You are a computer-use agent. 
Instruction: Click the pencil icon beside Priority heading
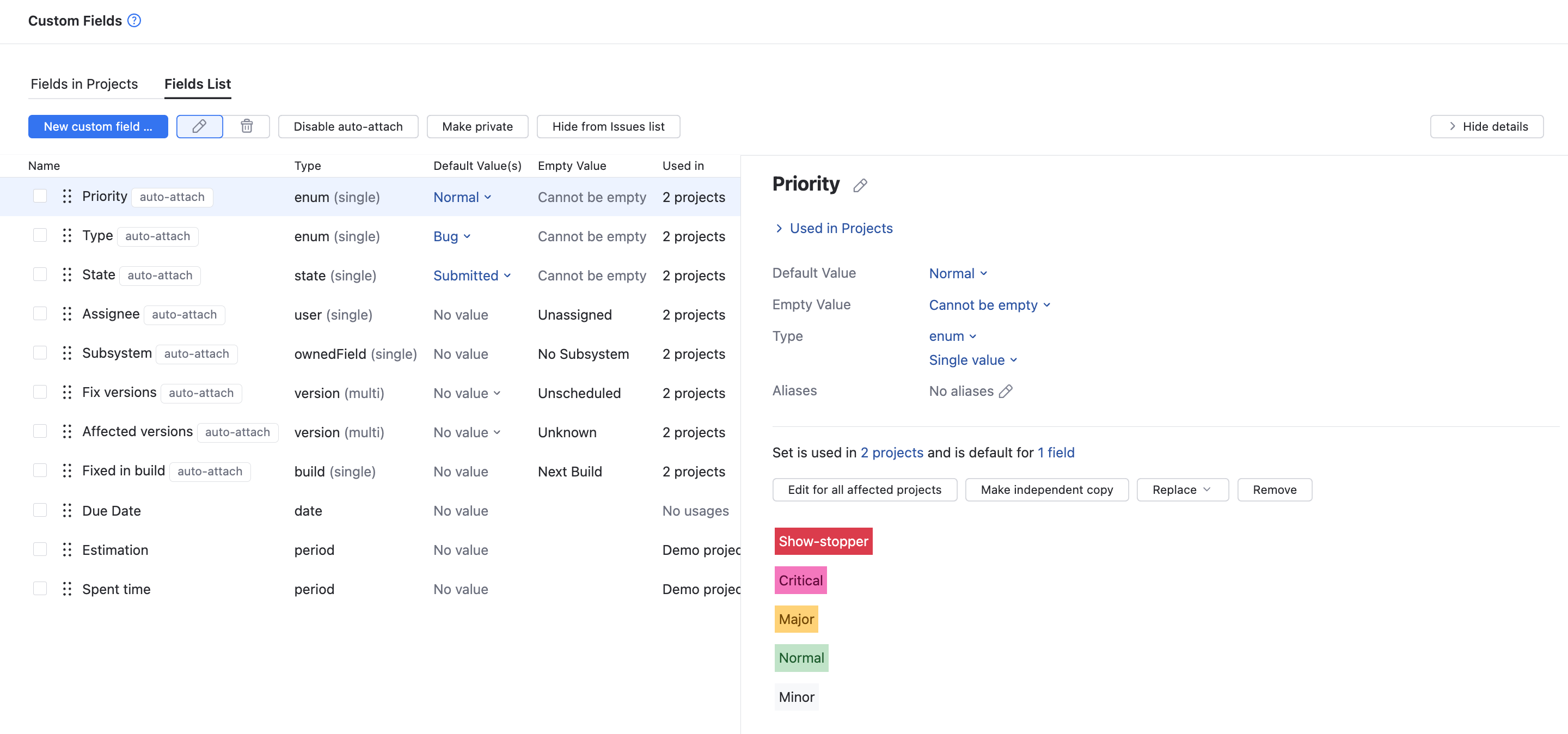860,185
